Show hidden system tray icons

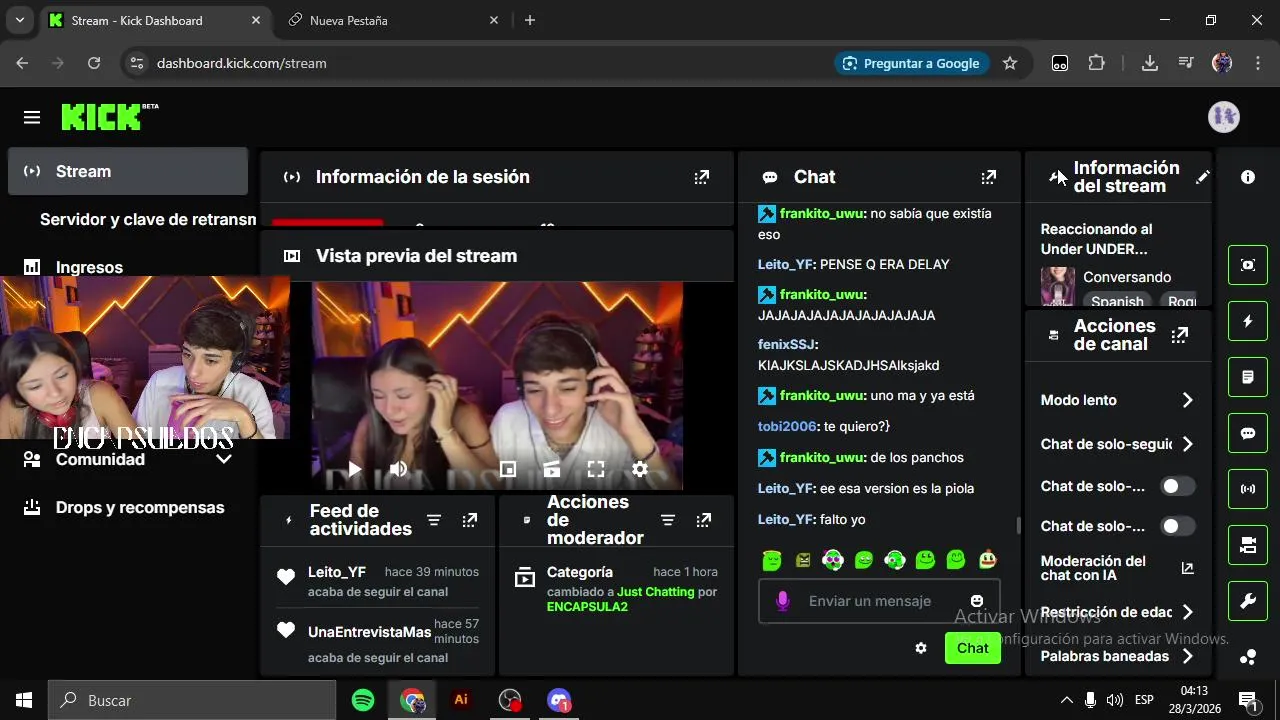[1066, 700]
